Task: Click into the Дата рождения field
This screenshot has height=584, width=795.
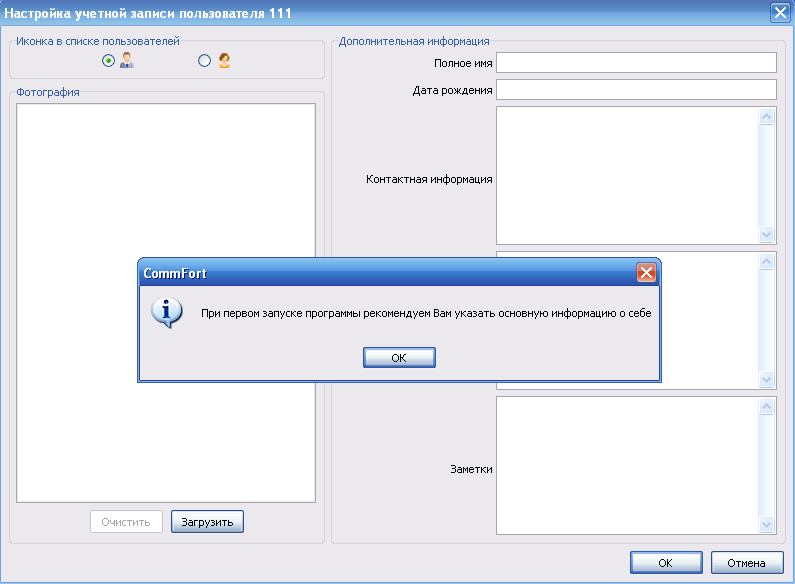Action: coord(636,90)
